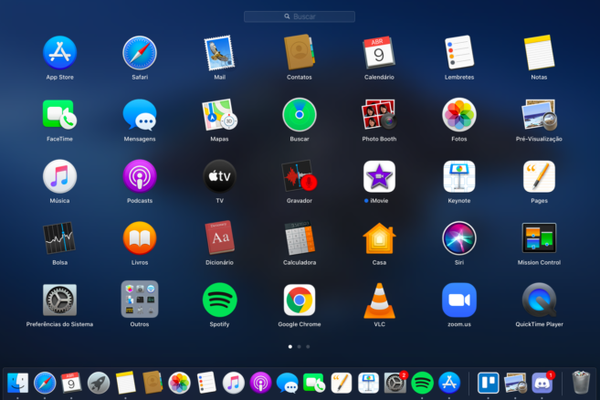Screen dimensions: 600x400
Task: Open App Store from Launchpad grid
Action: pos(60,53)
